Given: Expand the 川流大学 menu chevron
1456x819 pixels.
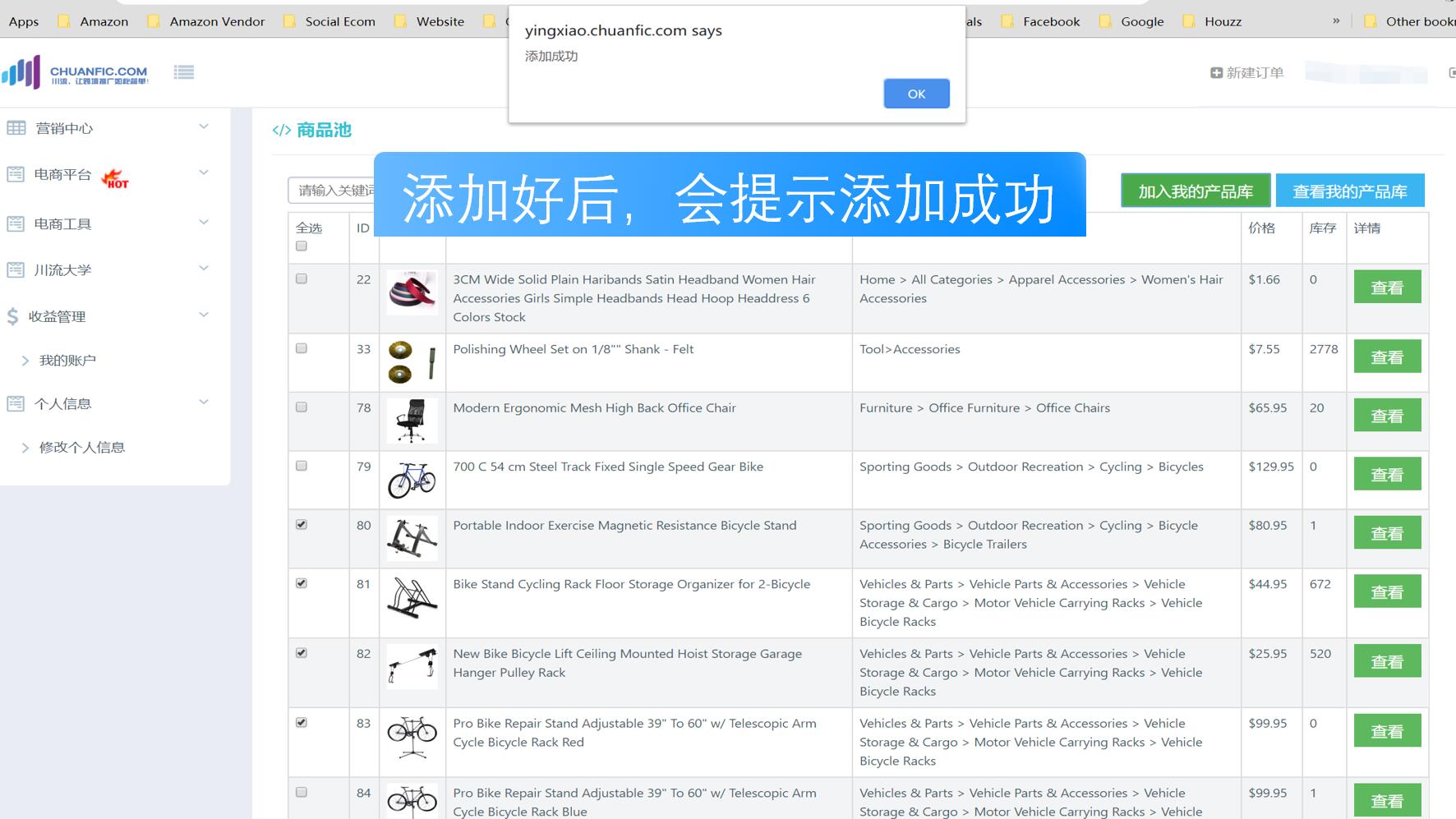Looking at the screenshot, I should pyautogui.click(x=204, y=268).
